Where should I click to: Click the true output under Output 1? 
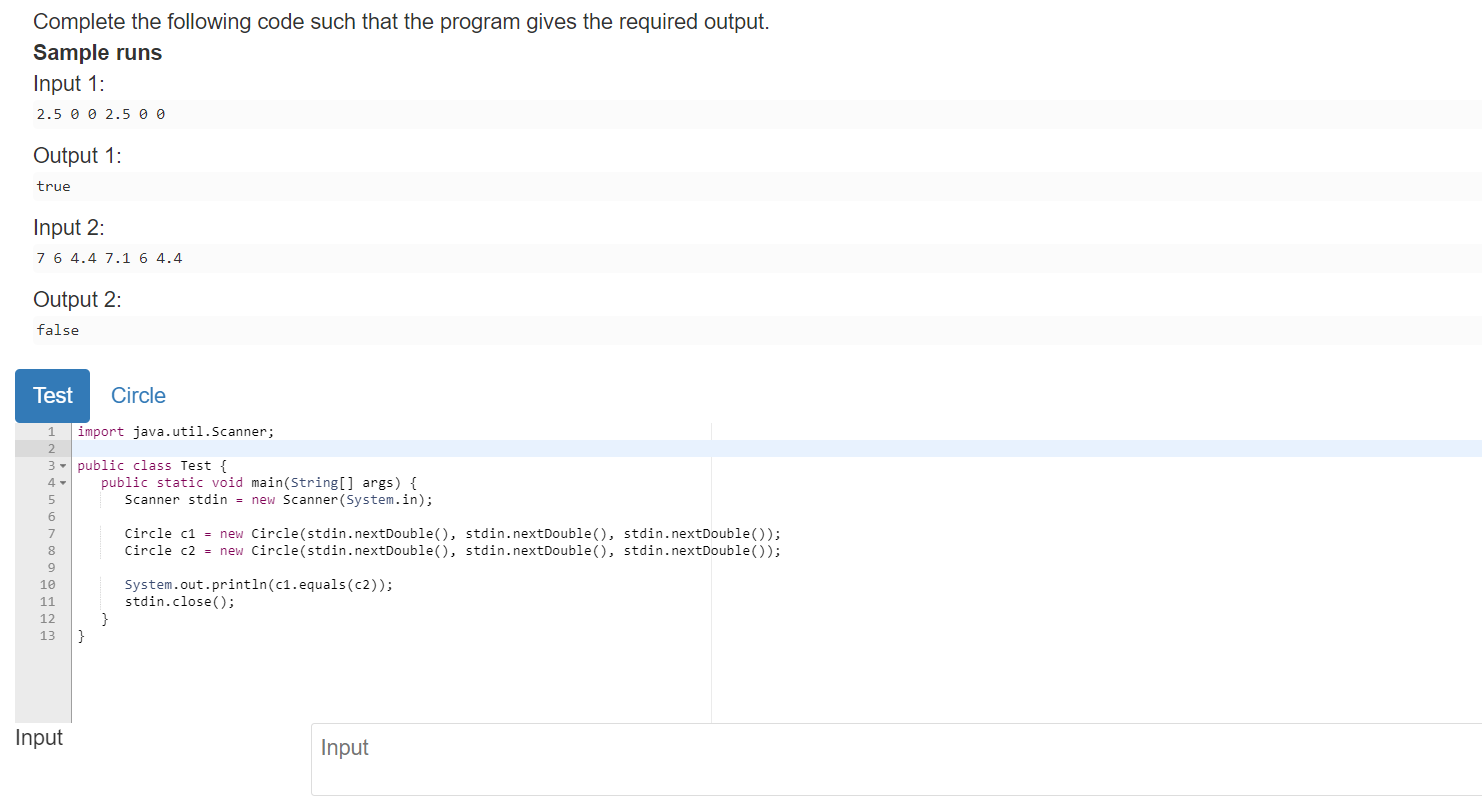pyautogui.click(x=53, y=186)
